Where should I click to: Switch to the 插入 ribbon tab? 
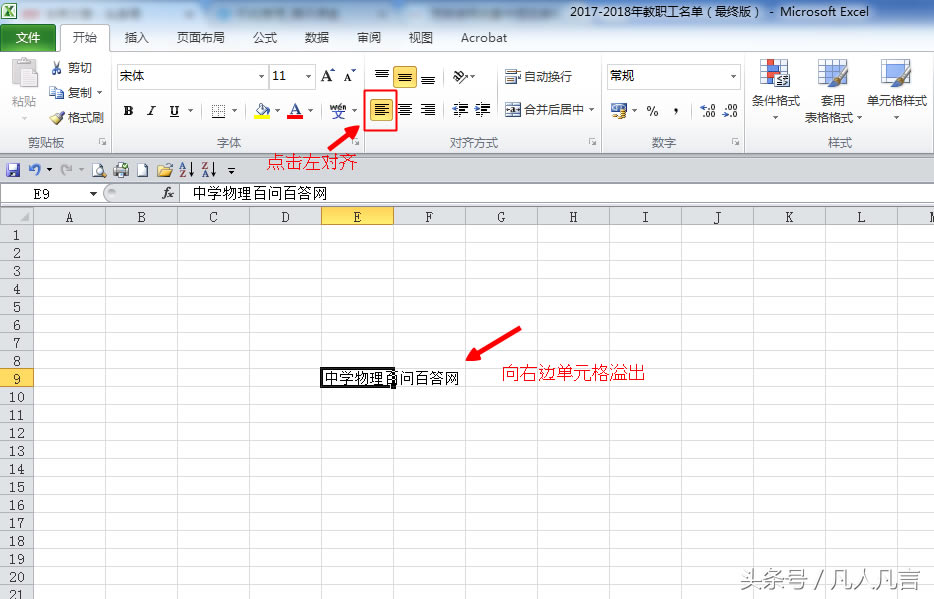tap(138, 38)
